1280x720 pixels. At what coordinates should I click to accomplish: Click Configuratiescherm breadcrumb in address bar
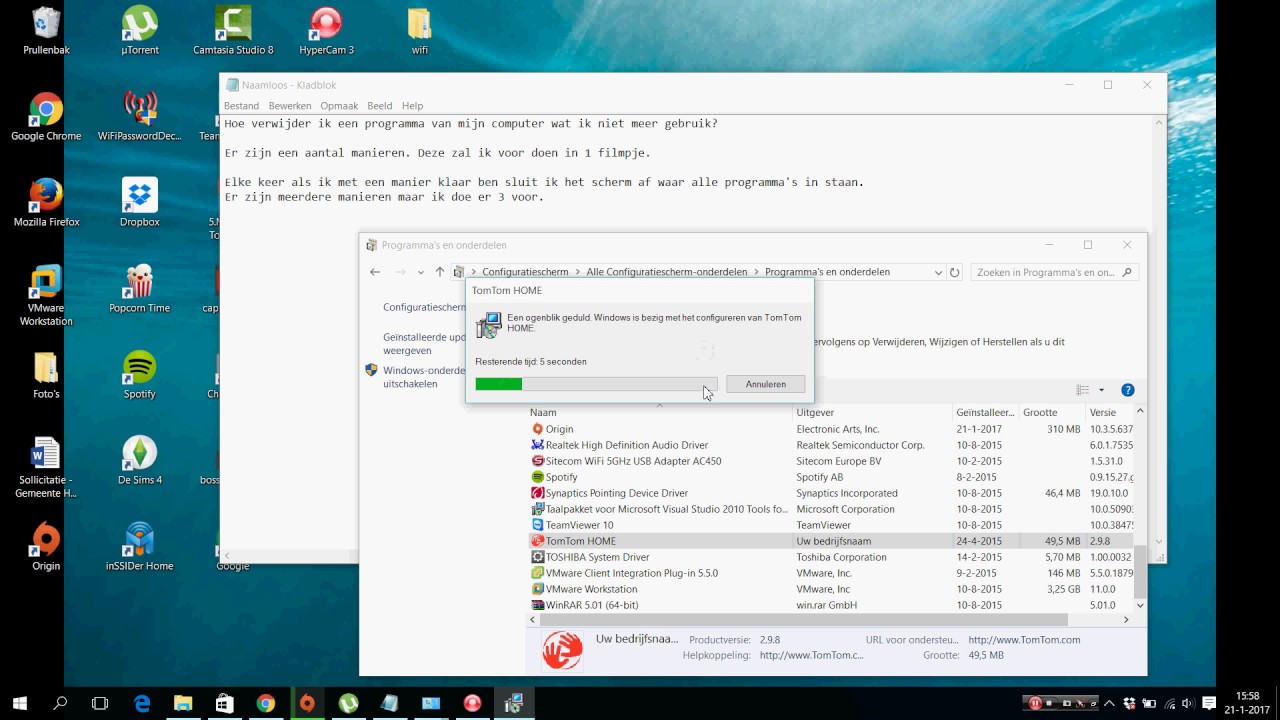tap(525, 272)
